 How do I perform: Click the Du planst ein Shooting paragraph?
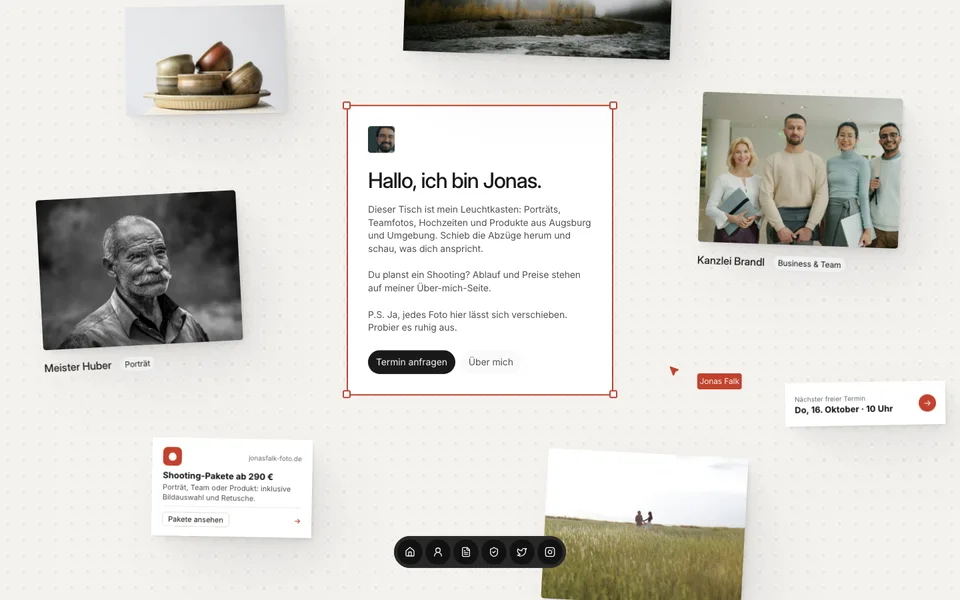(474, 281)
